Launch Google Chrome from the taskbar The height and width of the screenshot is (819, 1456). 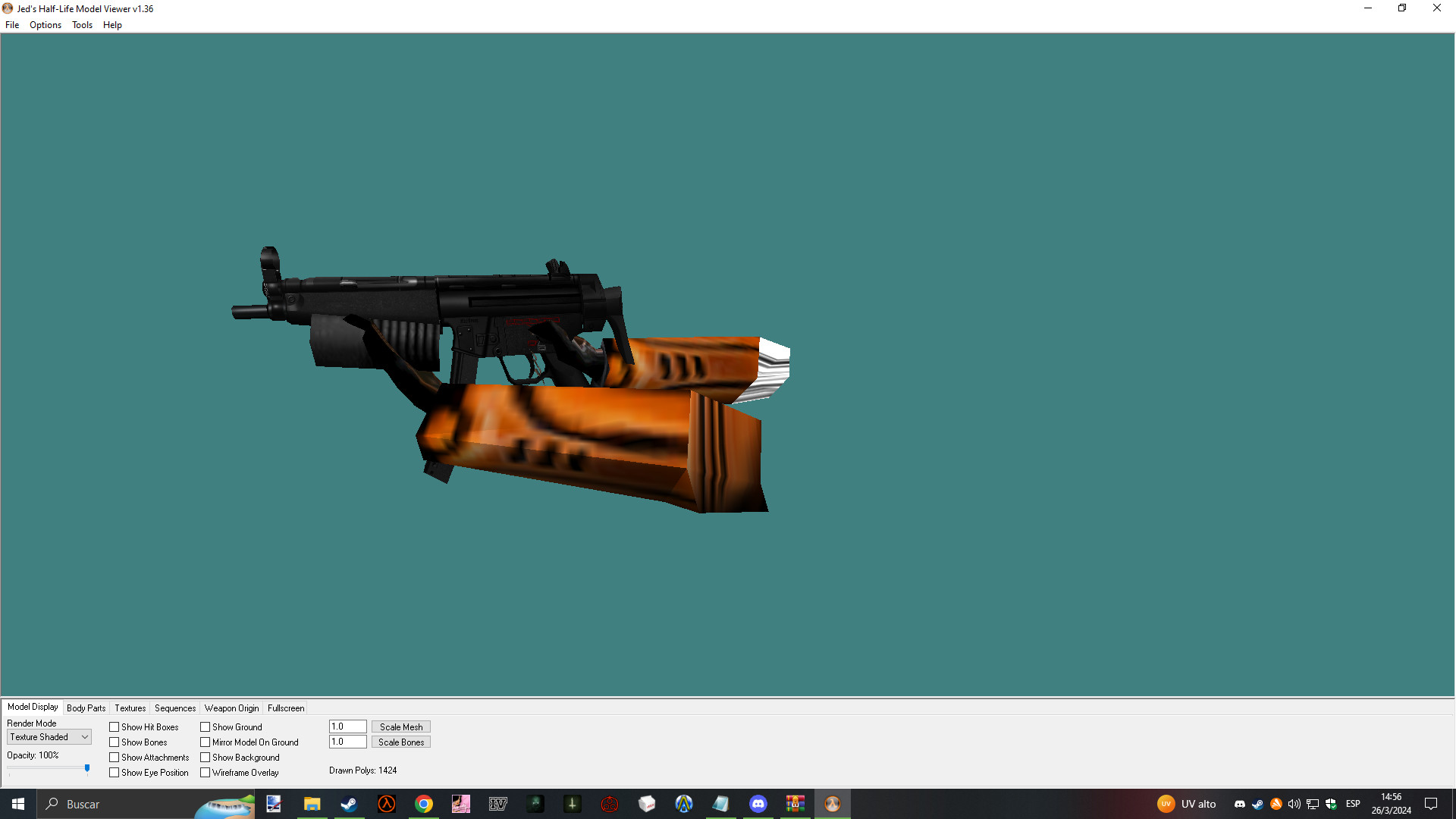423,804
